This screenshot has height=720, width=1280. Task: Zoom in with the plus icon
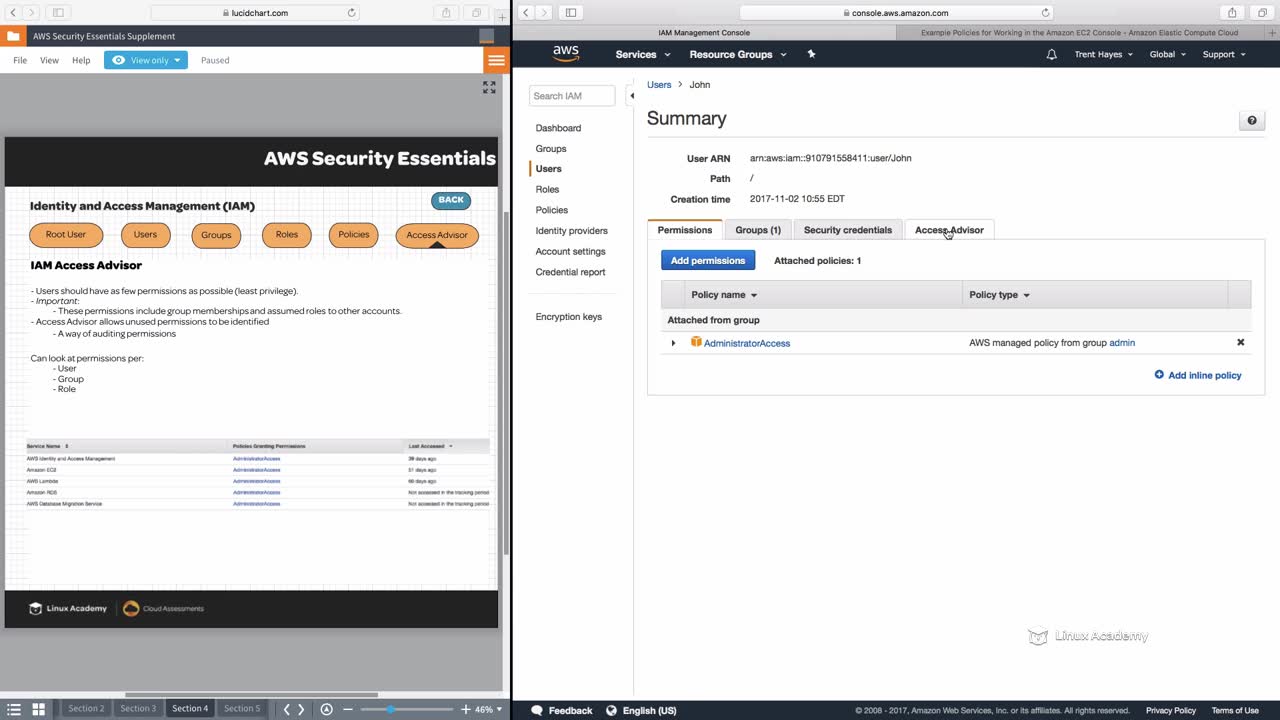point(466,709)
